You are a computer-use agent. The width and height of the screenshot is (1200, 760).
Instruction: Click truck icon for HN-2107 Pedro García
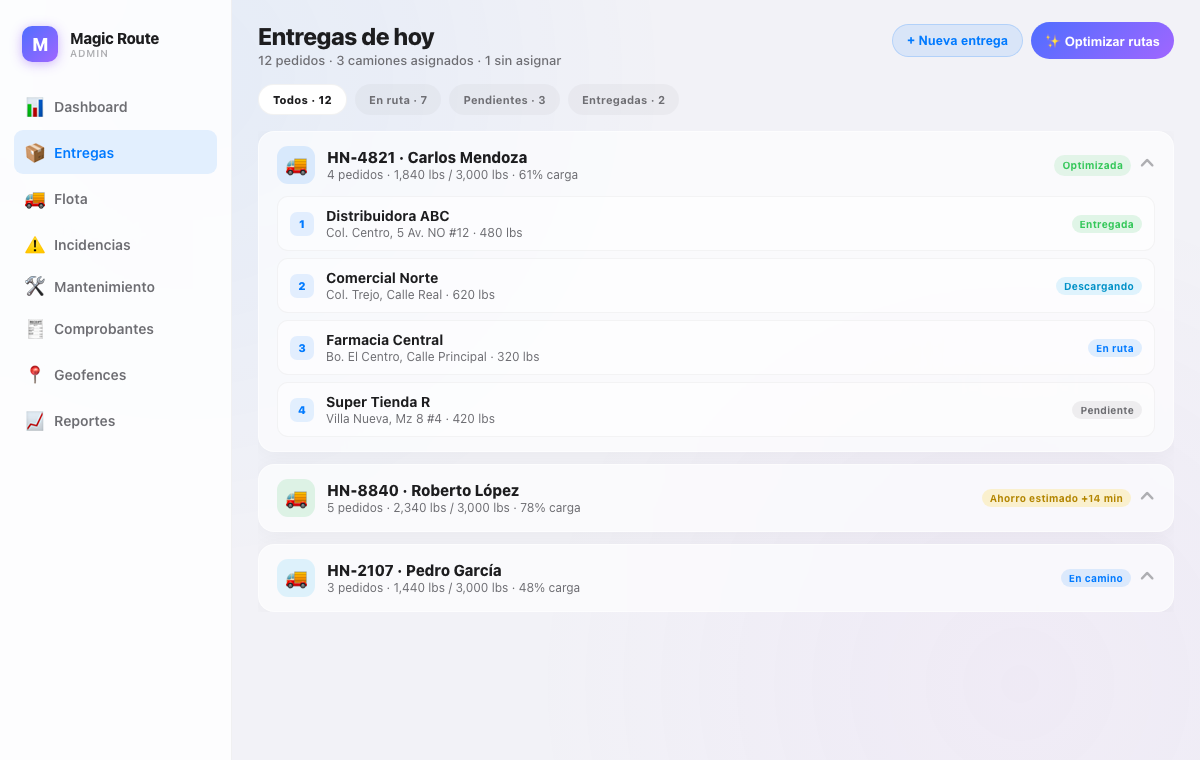(296, 578)
